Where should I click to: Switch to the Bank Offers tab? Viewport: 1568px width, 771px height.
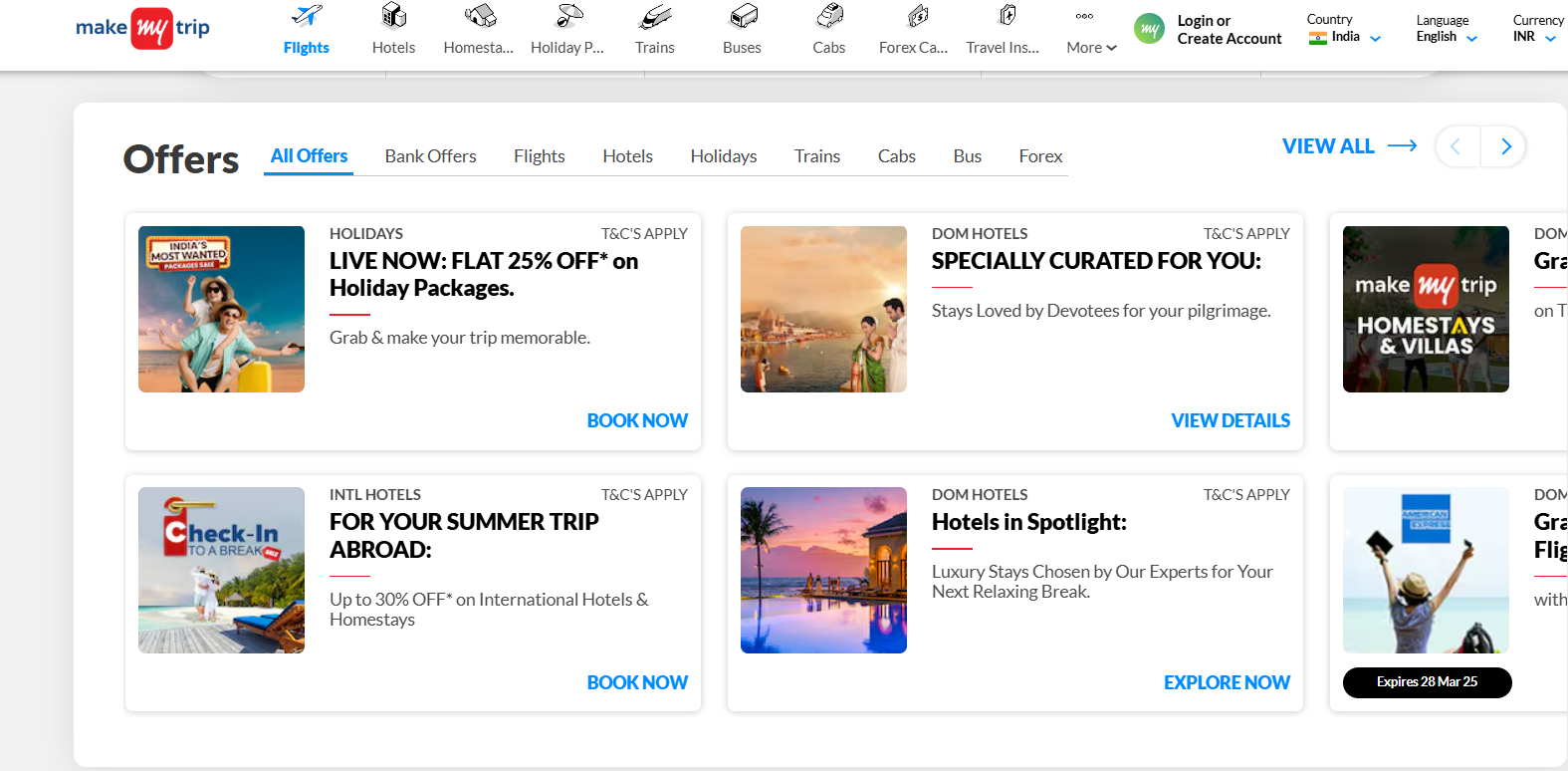pyautogui.click(x=431, y=156)
